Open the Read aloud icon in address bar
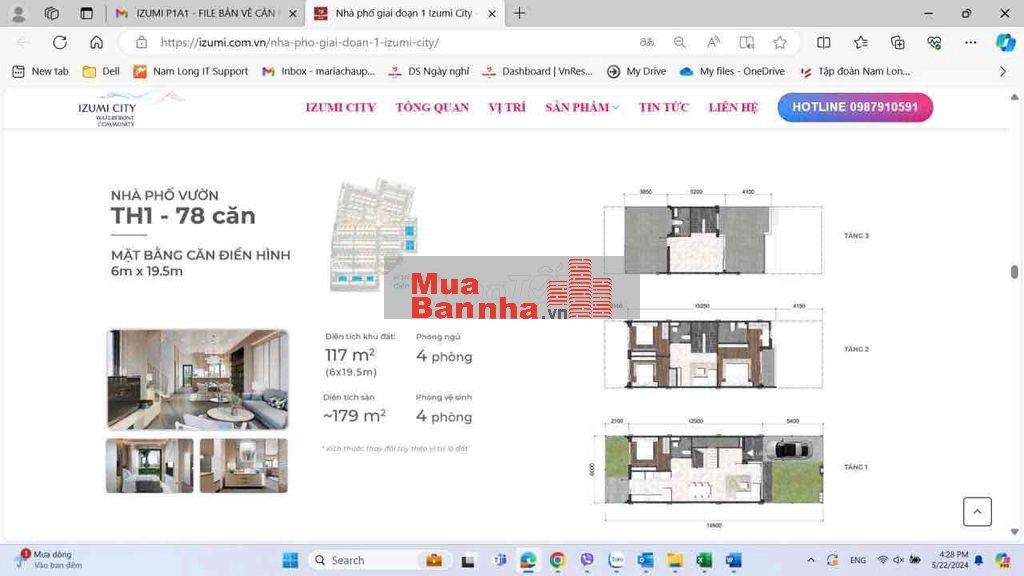 pyautogui.click(x=714, y=43)
